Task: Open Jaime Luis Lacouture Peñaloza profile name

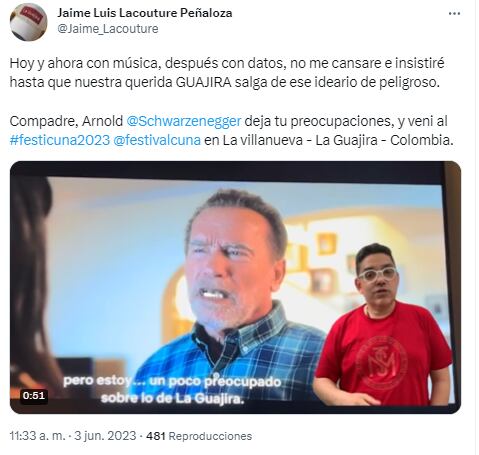Action: point(145,13)
